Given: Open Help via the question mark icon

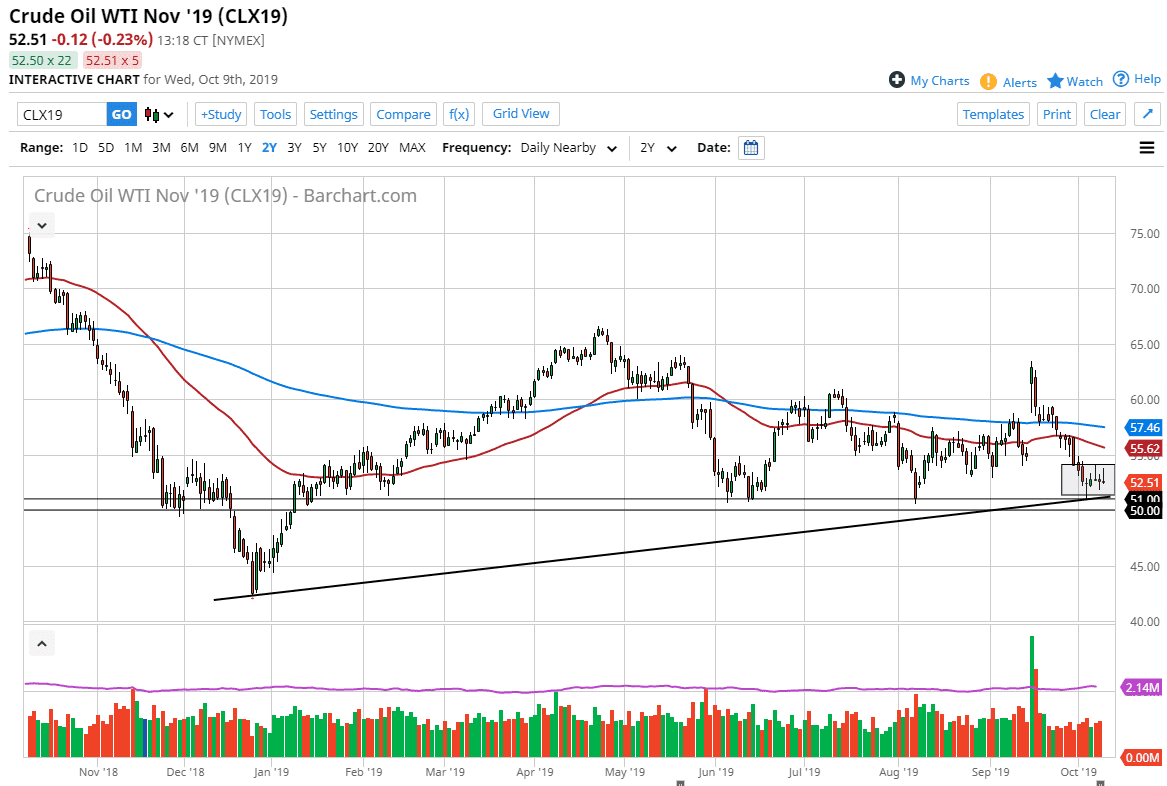Looking at the screenshot, I should coord(1119,79).
